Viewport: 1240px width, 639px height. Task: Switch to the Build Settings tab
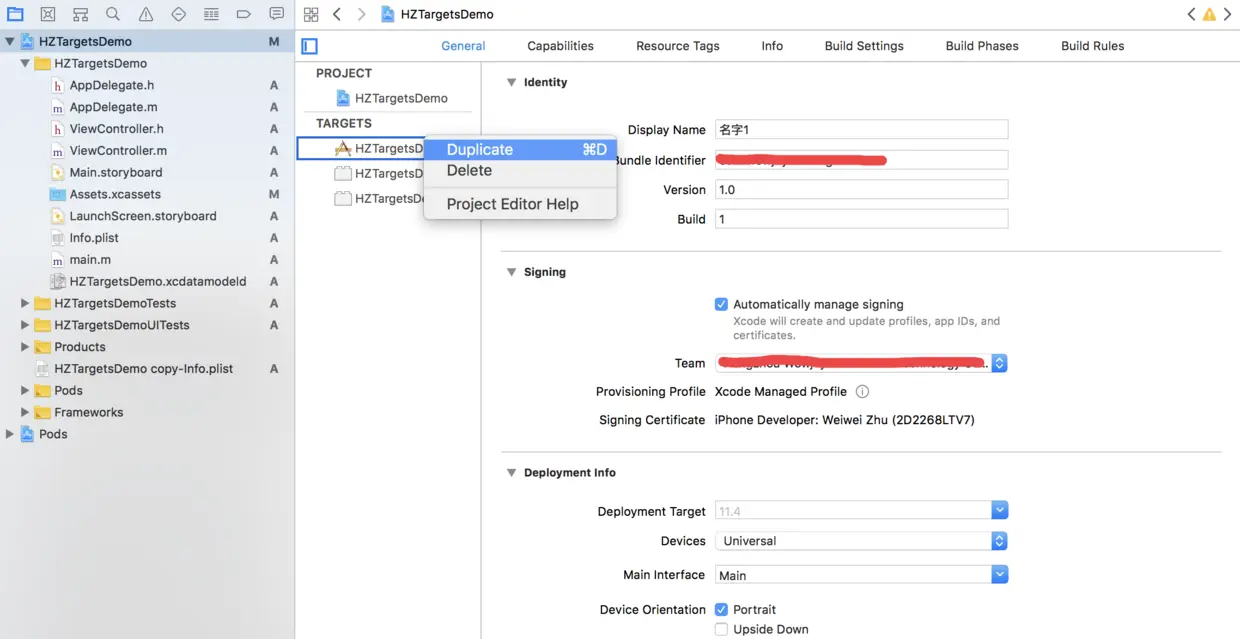tap(864, 46)
